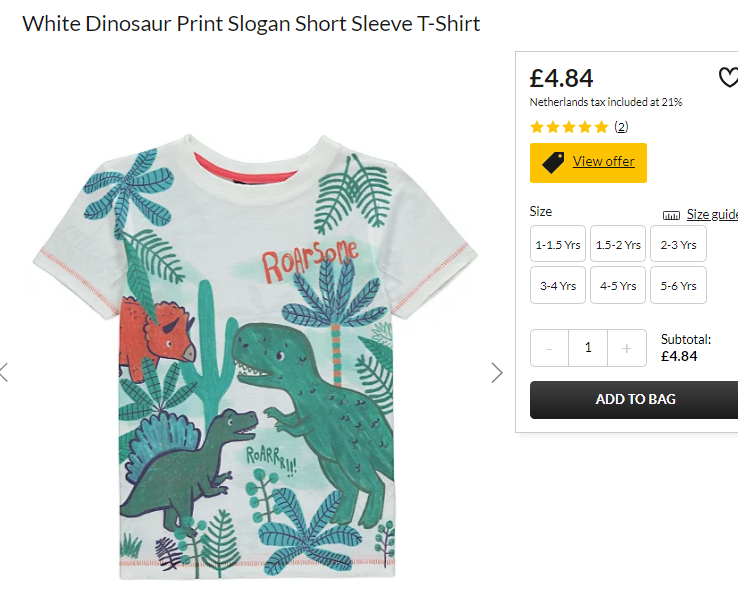Choose the 2-3 Yrs size option
This screenshot has width=738, height=607.
[678, 244]
